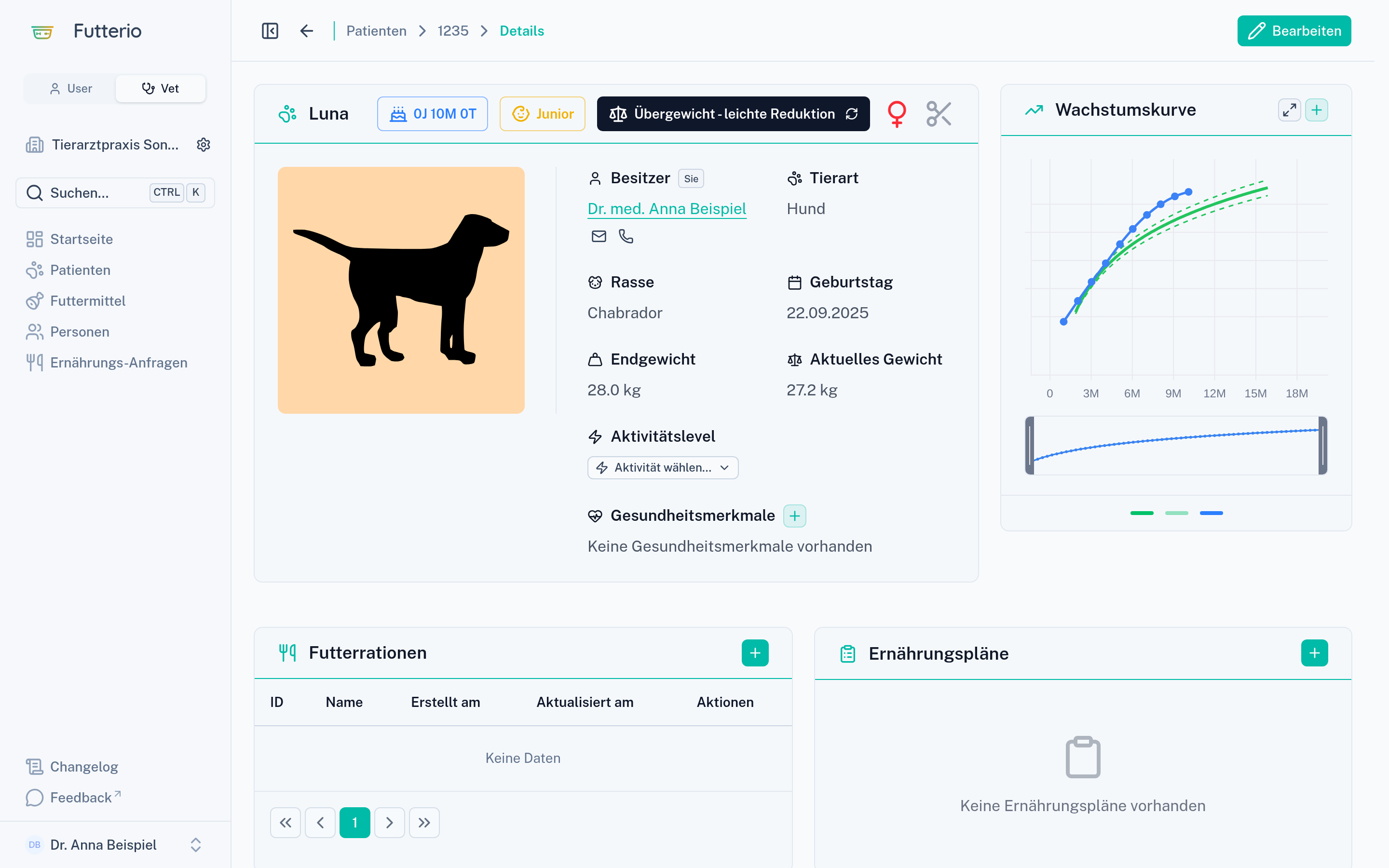Toggle the light green chart legend series
Viewport: 1389px width, 868px height.
click(x=1177, y=513)
